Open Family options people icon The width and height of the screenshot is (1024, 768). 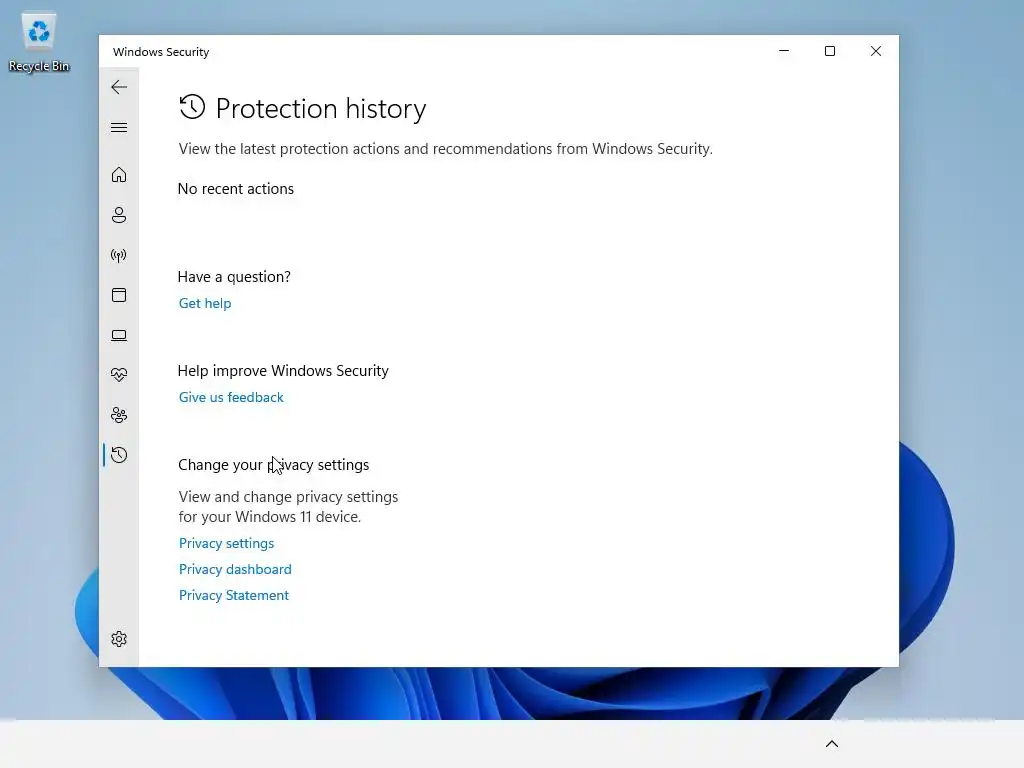point(119,415)
